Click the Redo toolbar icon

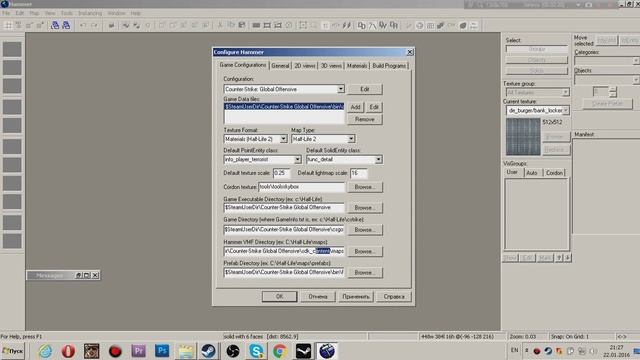94,25
